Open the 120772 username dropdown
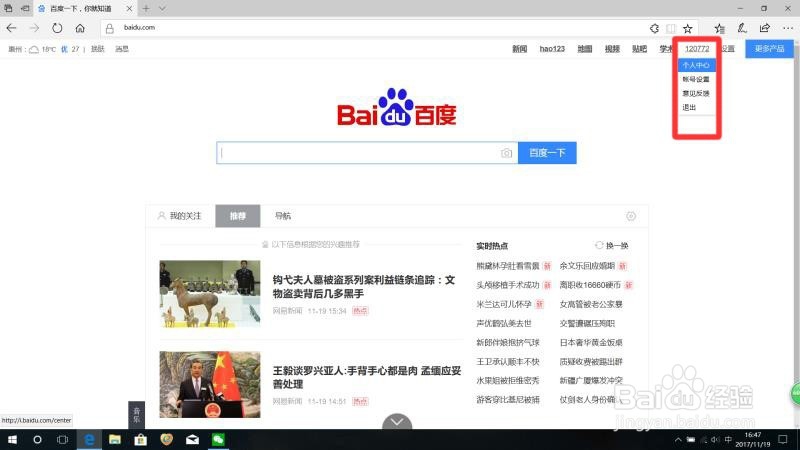The width and height of the screenshot is (800, 450). pyautogui.click(x=697, y=49)
